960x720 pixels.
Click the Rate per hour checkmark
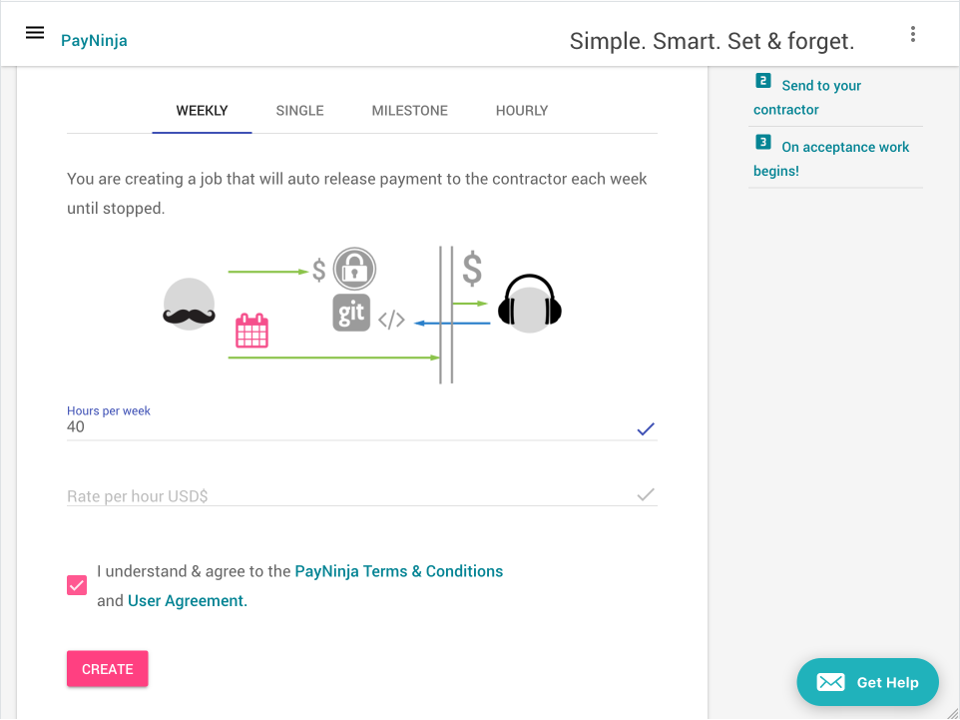pos(646,494)
